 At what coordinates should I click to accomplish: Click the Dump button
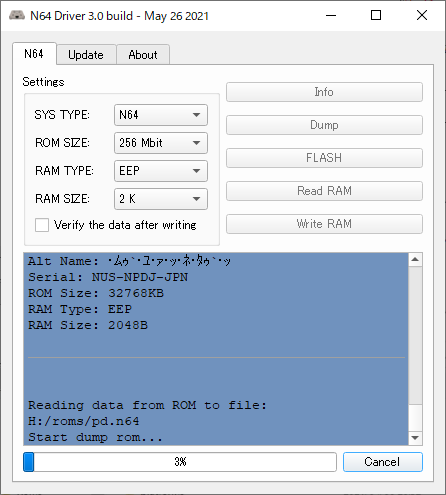[324, 125]
